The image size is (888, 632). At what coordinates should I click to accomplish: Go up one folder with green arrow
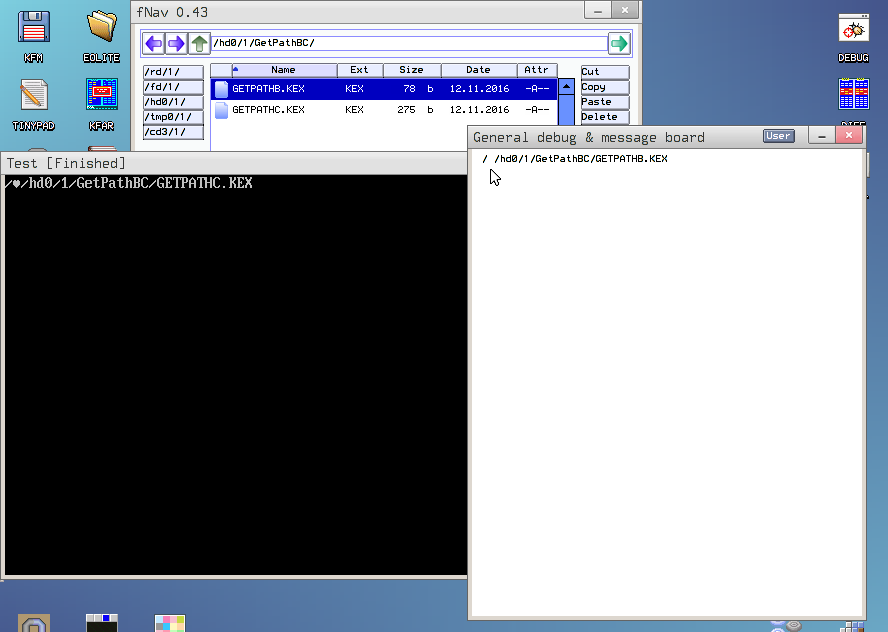[199, 43]
